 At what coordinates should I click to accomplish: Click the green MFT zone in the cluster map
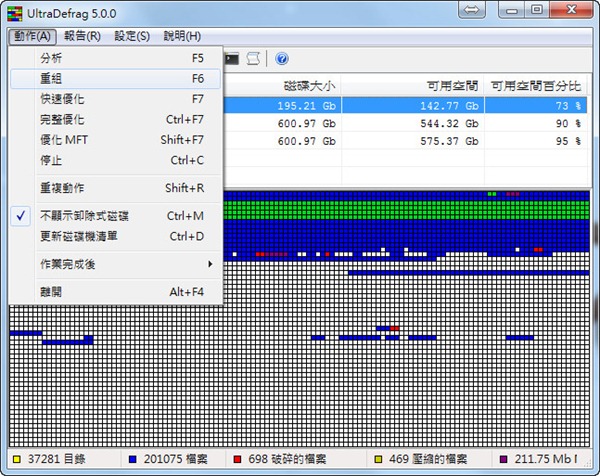pyautogui.click(x=406, y=210)
